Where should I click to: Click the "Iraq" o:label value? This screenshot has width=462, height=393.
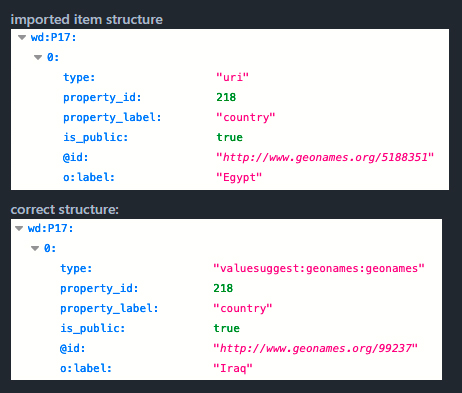click(x=233, y=368)
